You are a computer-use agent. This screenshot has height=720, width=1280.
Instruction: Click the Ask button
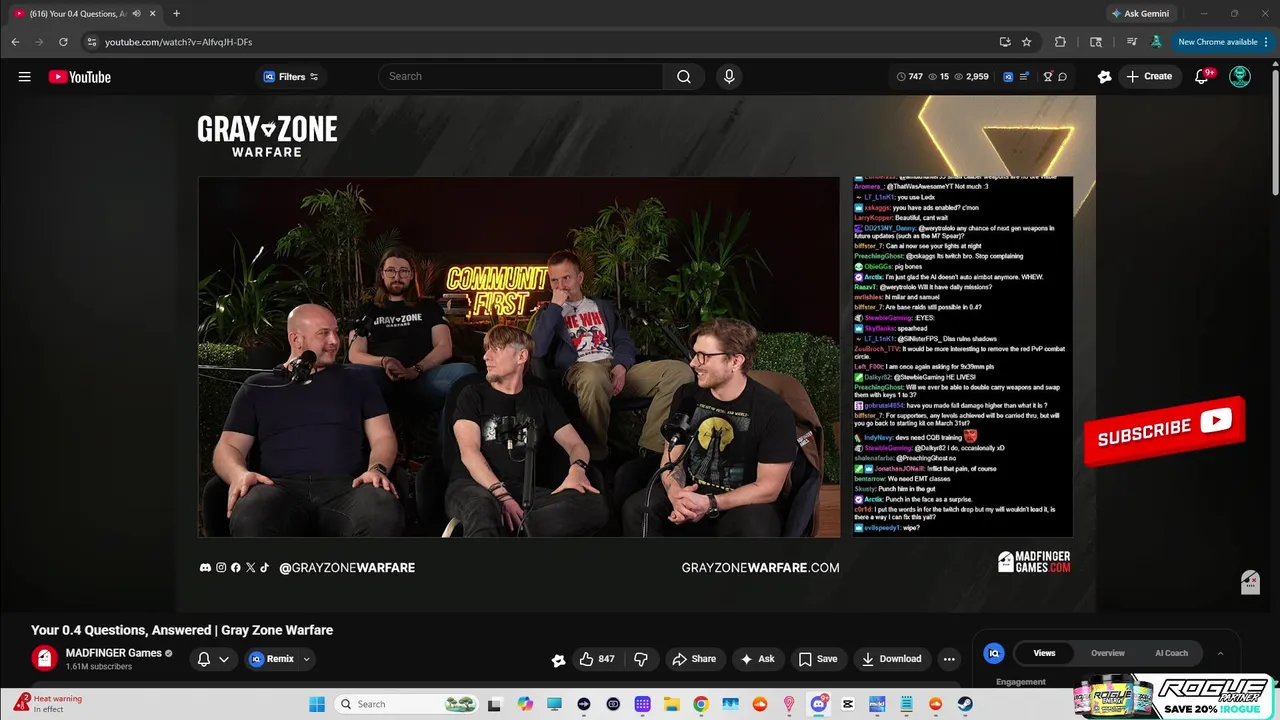coord(757,659)
